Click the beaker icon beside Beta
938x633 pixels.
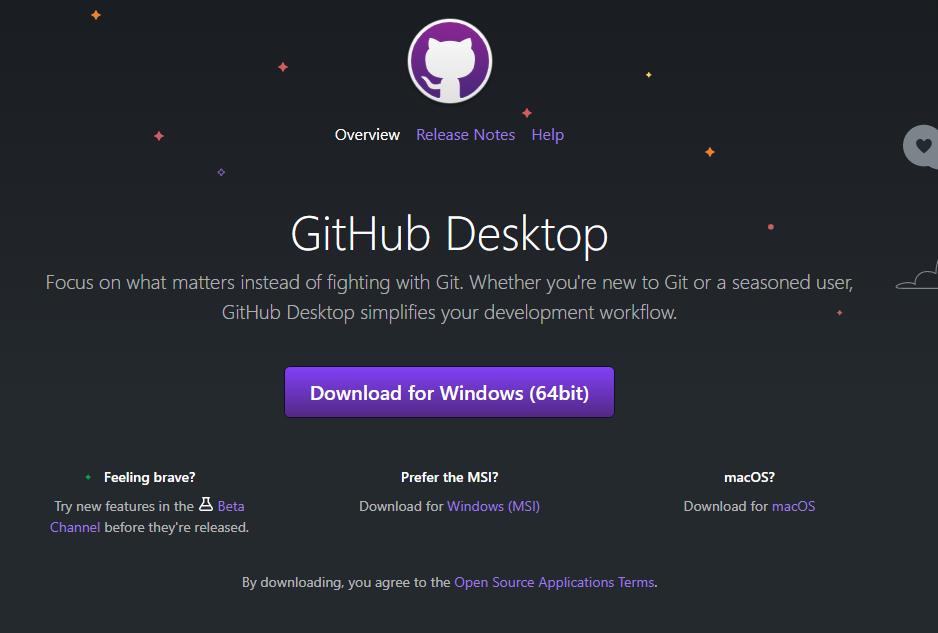click(x=206, y=504)
